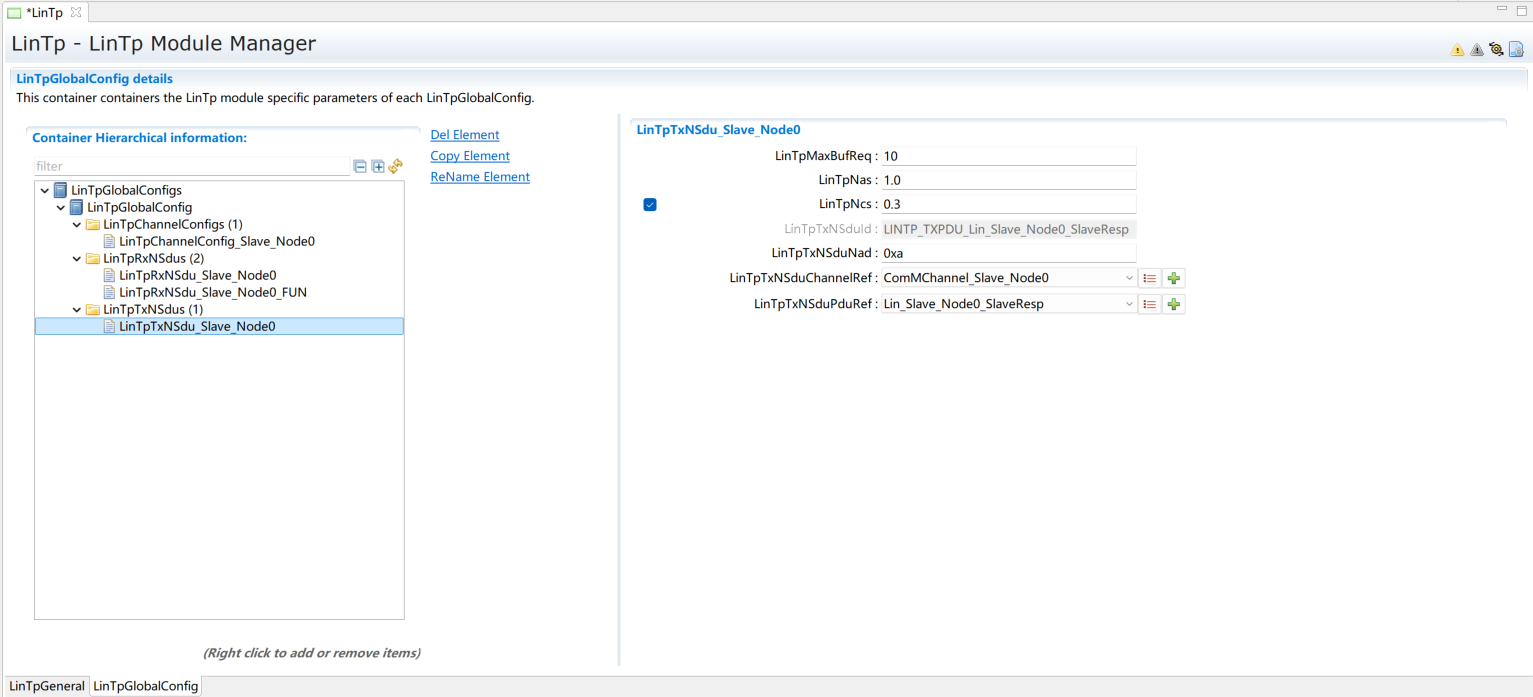Click the refresh/sync icon beside the filter
This screenshot has width=1533, height=697.
point(395,167)
